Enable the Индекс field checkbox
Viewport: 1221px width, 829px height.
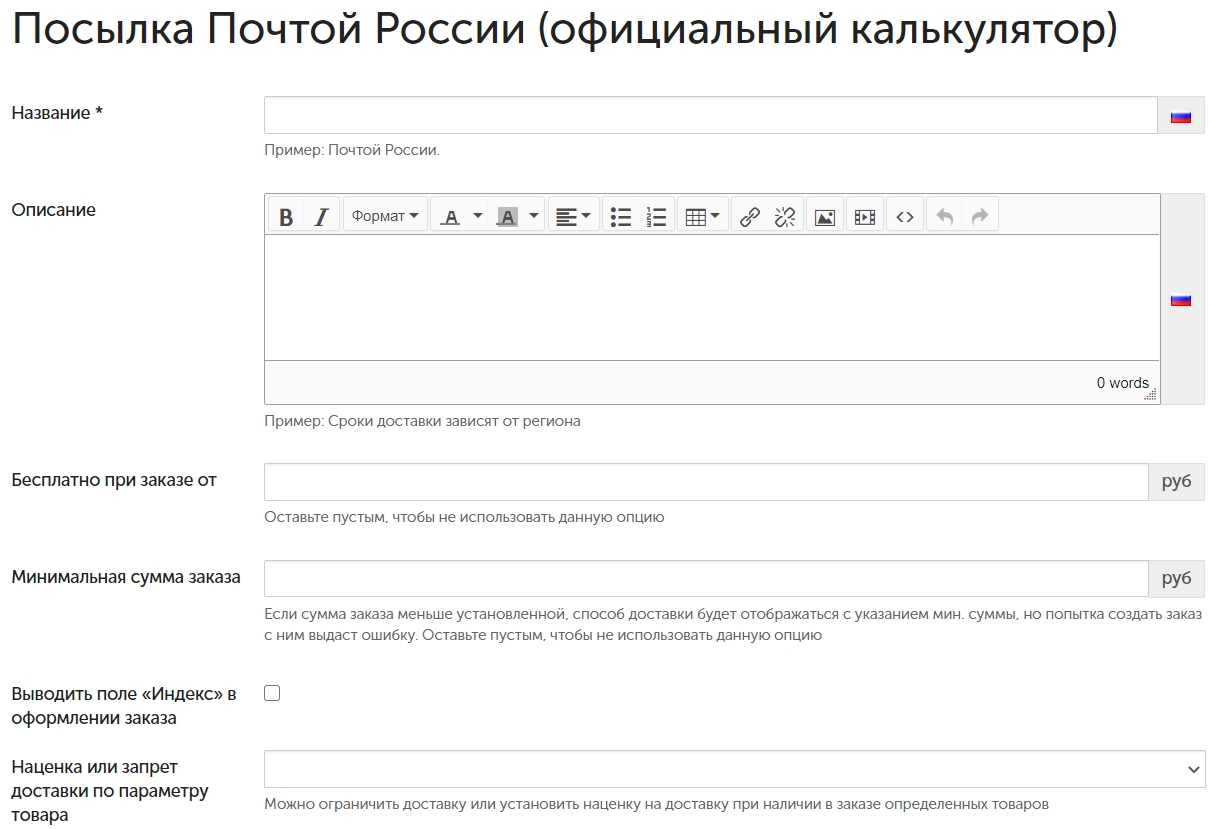[x=272, y=693]
